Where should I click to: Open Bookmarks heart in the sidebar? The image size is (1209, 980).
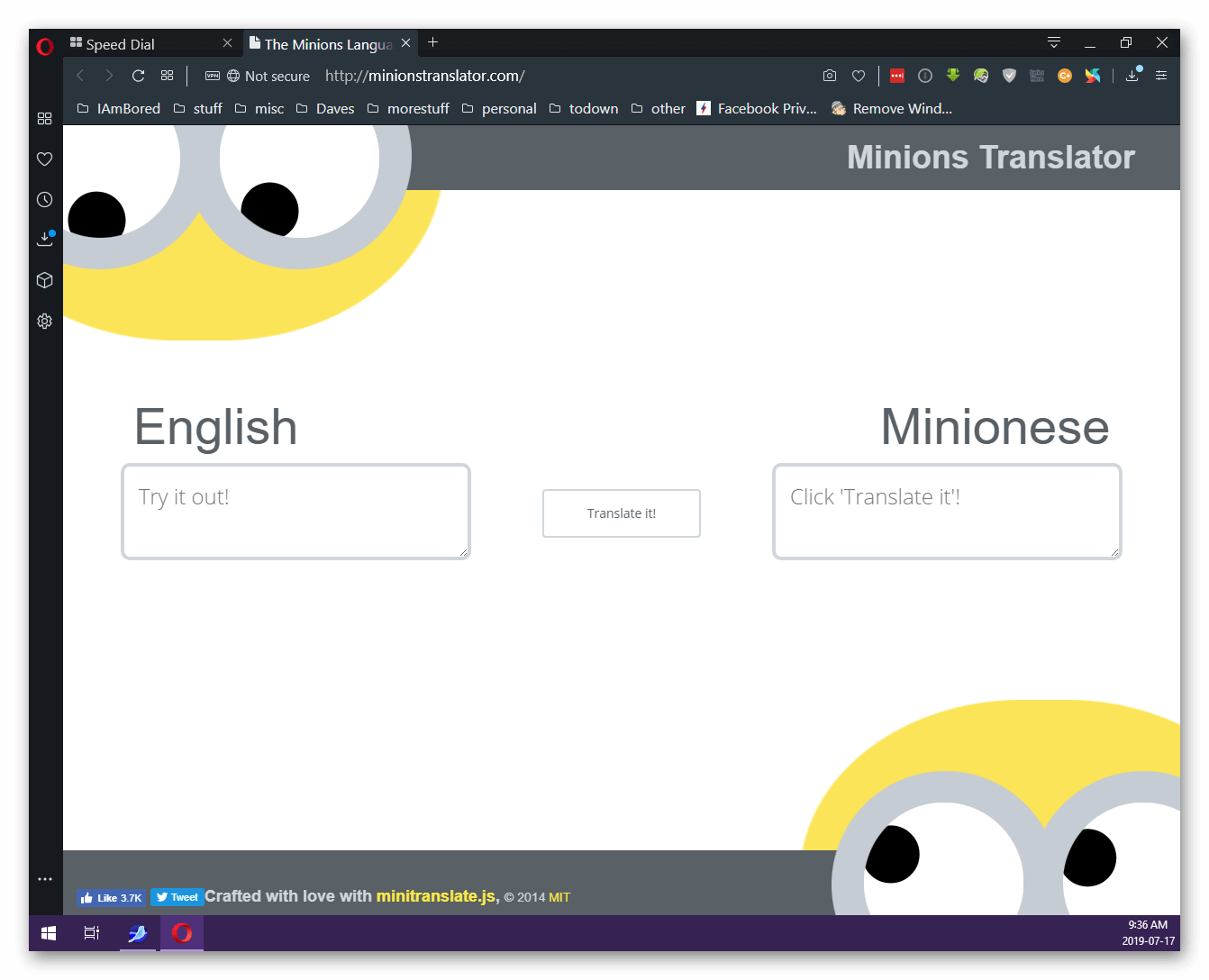(x=44, y=159)
